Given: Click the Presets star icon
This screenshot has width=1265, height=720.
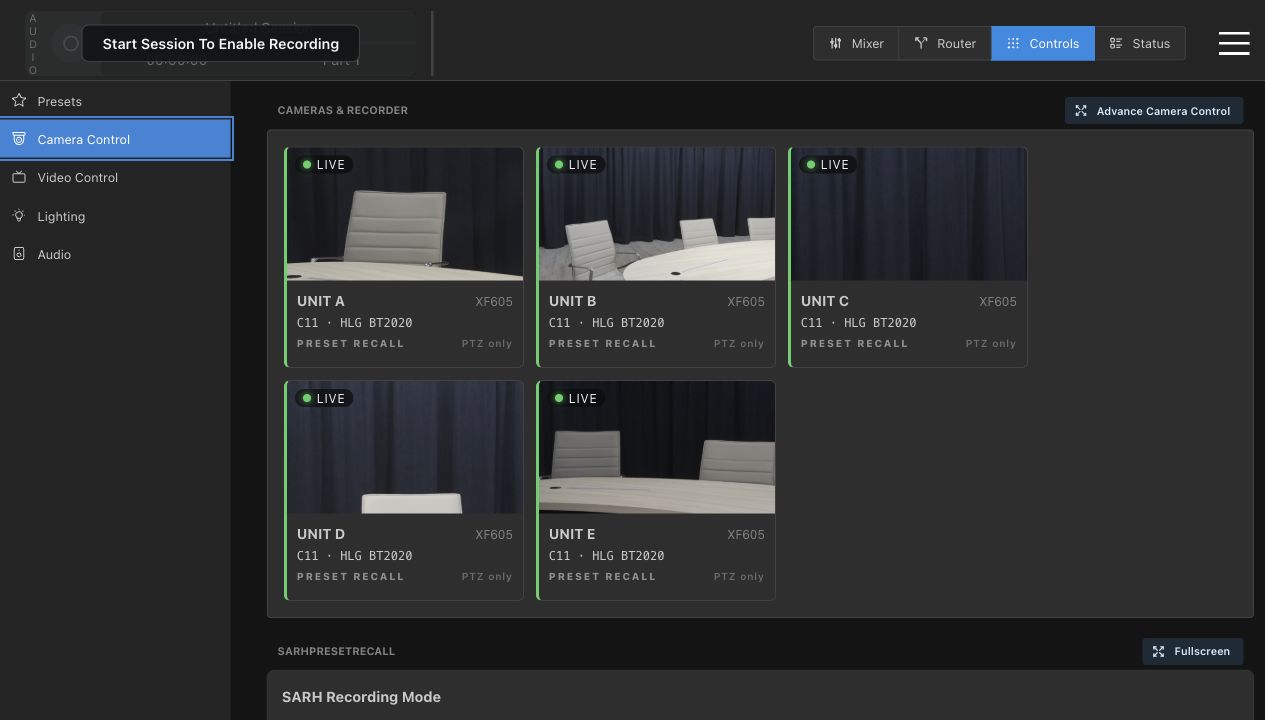Looking at the screenshot, I should 19,101.
